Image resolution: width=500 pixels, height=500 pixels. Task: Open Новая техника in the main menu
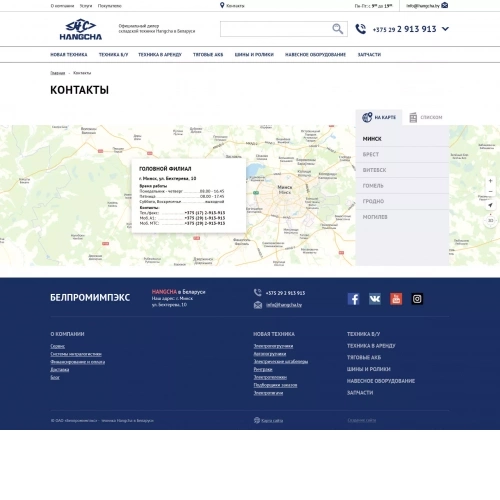69,55
